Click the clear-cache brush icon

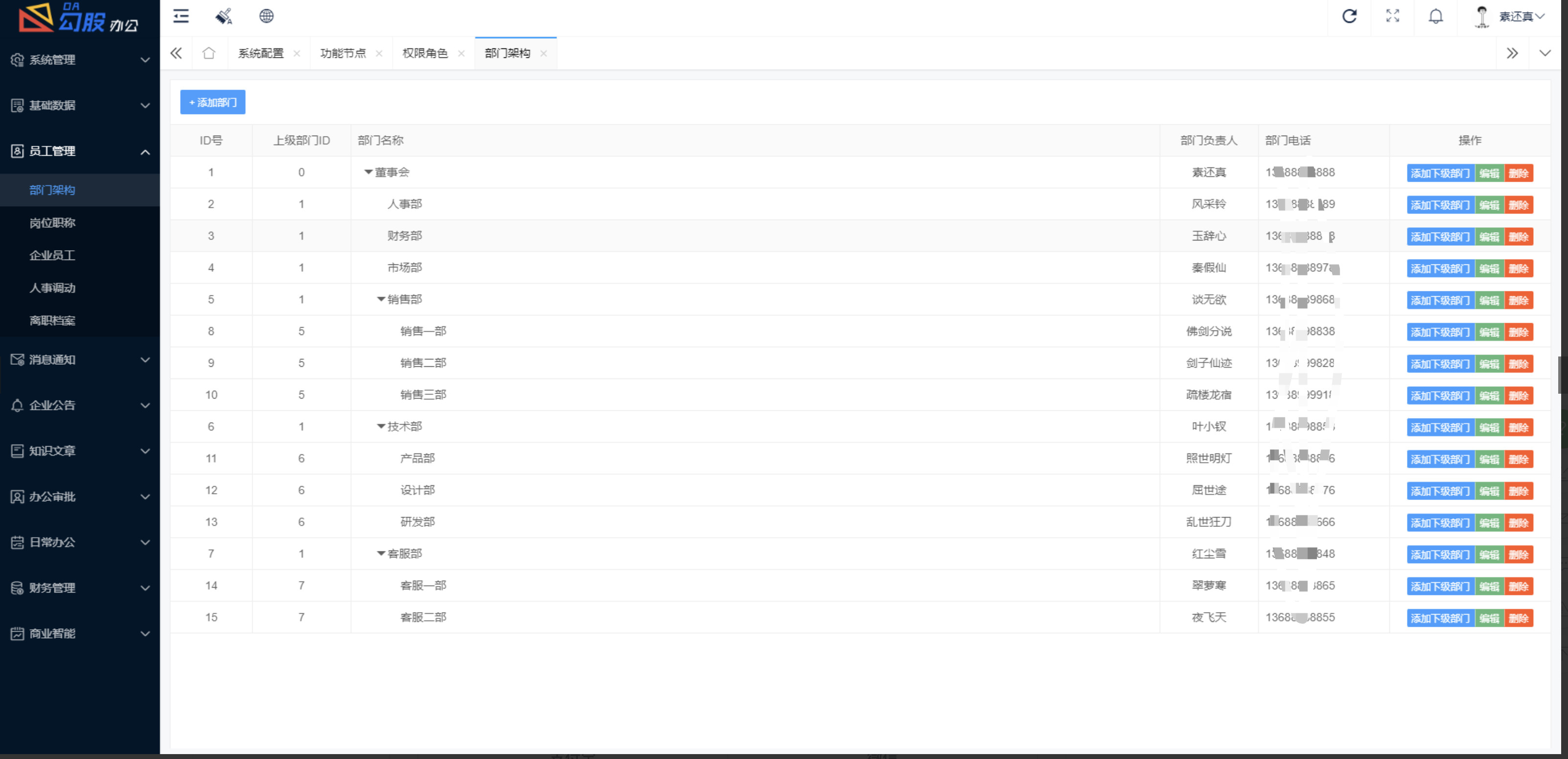[x=223, y=16]
